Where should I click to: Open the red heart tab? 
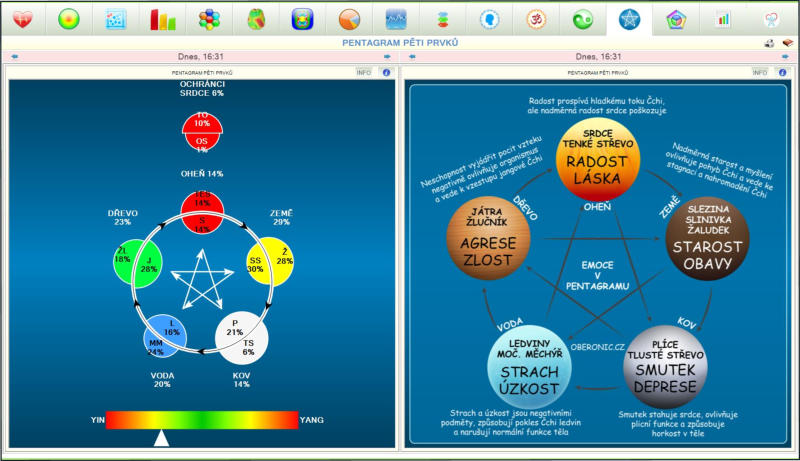click(22, 18)
